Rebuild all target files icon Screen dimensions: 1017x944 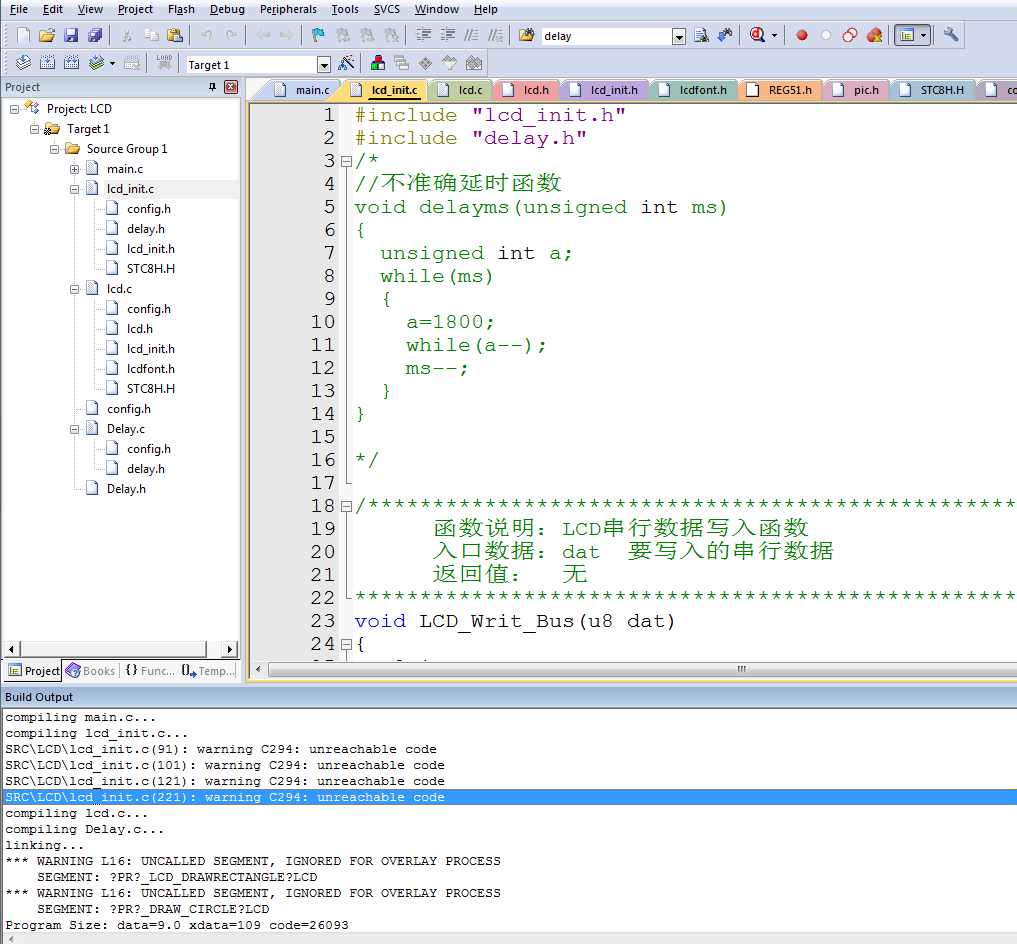71,63
